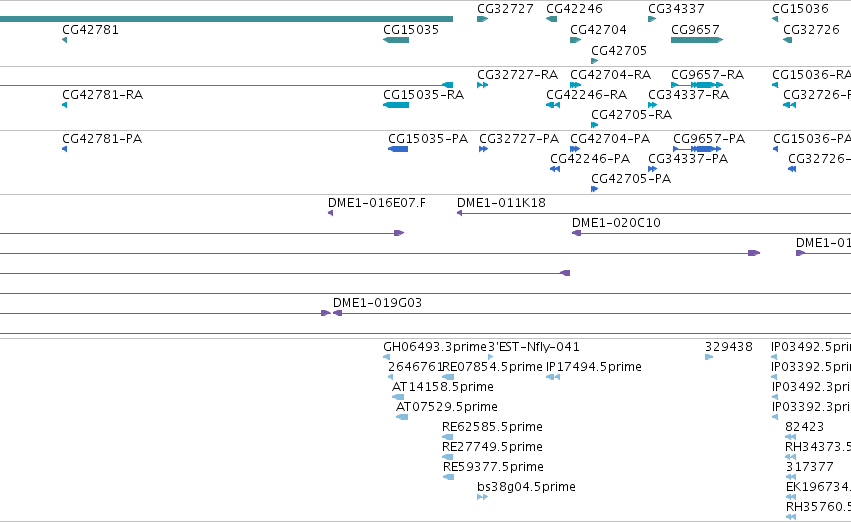Open the CG32726 gene label
The height and width of the screenshot is (522, 851).
(x=811, y=30)
